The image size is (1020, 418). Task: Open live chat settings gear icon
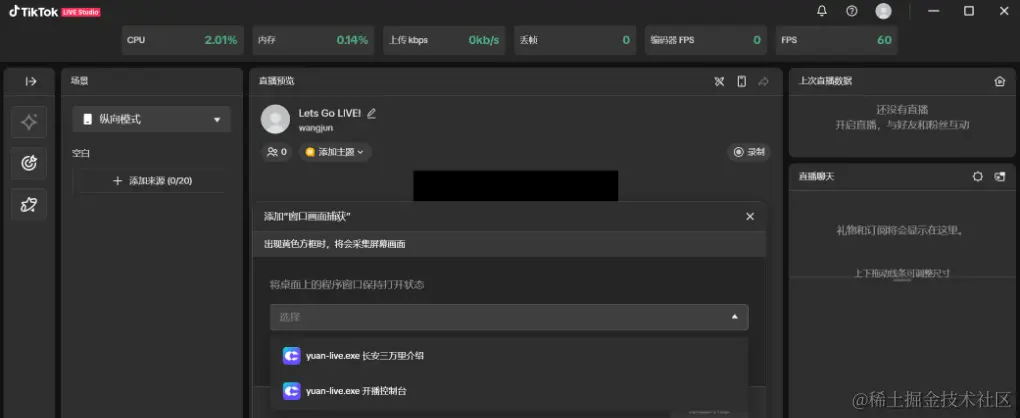[x=978, y=176]
